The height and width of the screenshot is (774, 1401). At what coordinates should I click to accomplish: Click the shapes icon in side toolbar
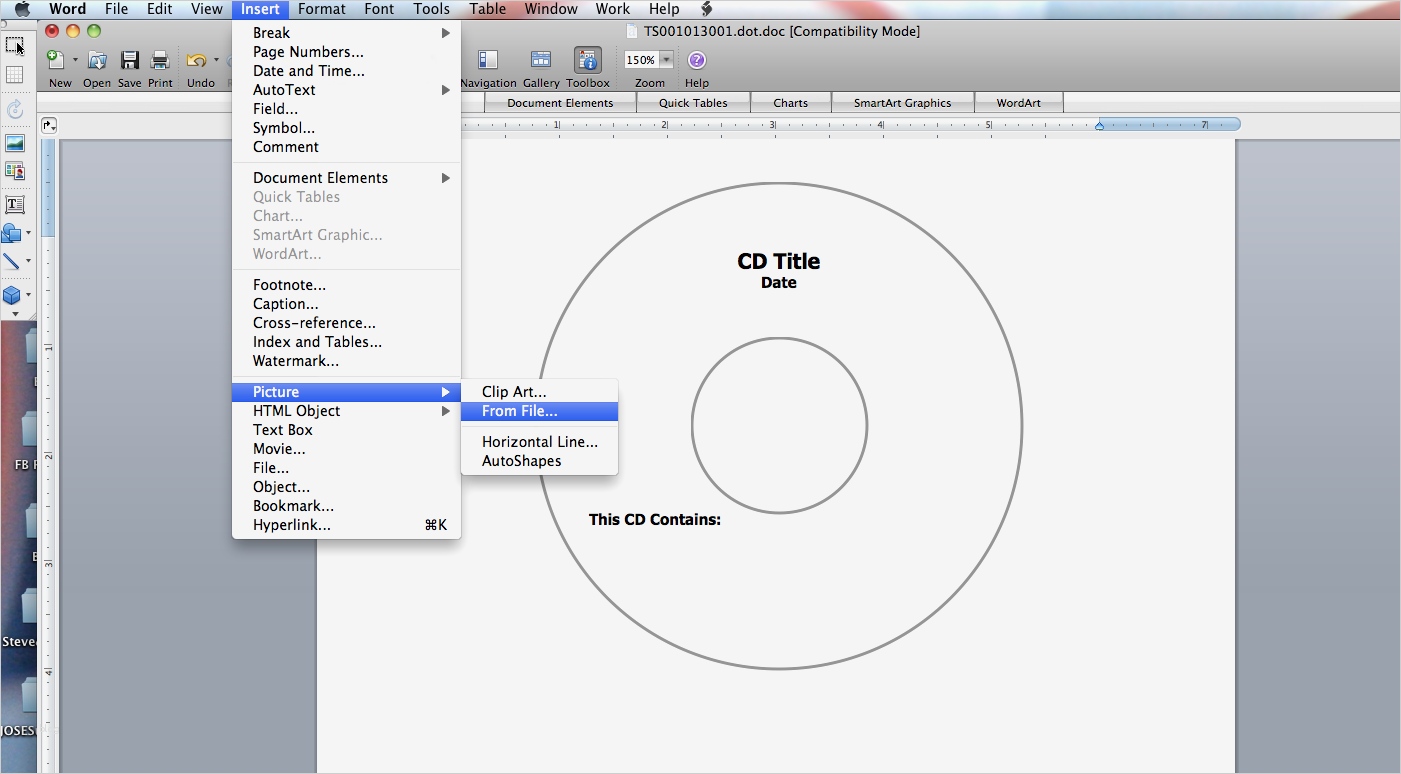click(12, 233)
